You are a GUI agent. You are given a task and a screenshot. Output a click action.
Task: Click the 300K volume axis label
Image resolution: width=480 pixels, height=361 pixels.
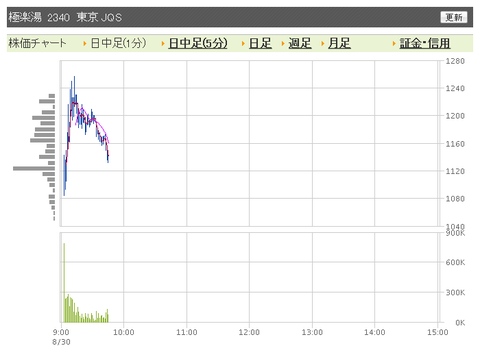pos(455,293)
